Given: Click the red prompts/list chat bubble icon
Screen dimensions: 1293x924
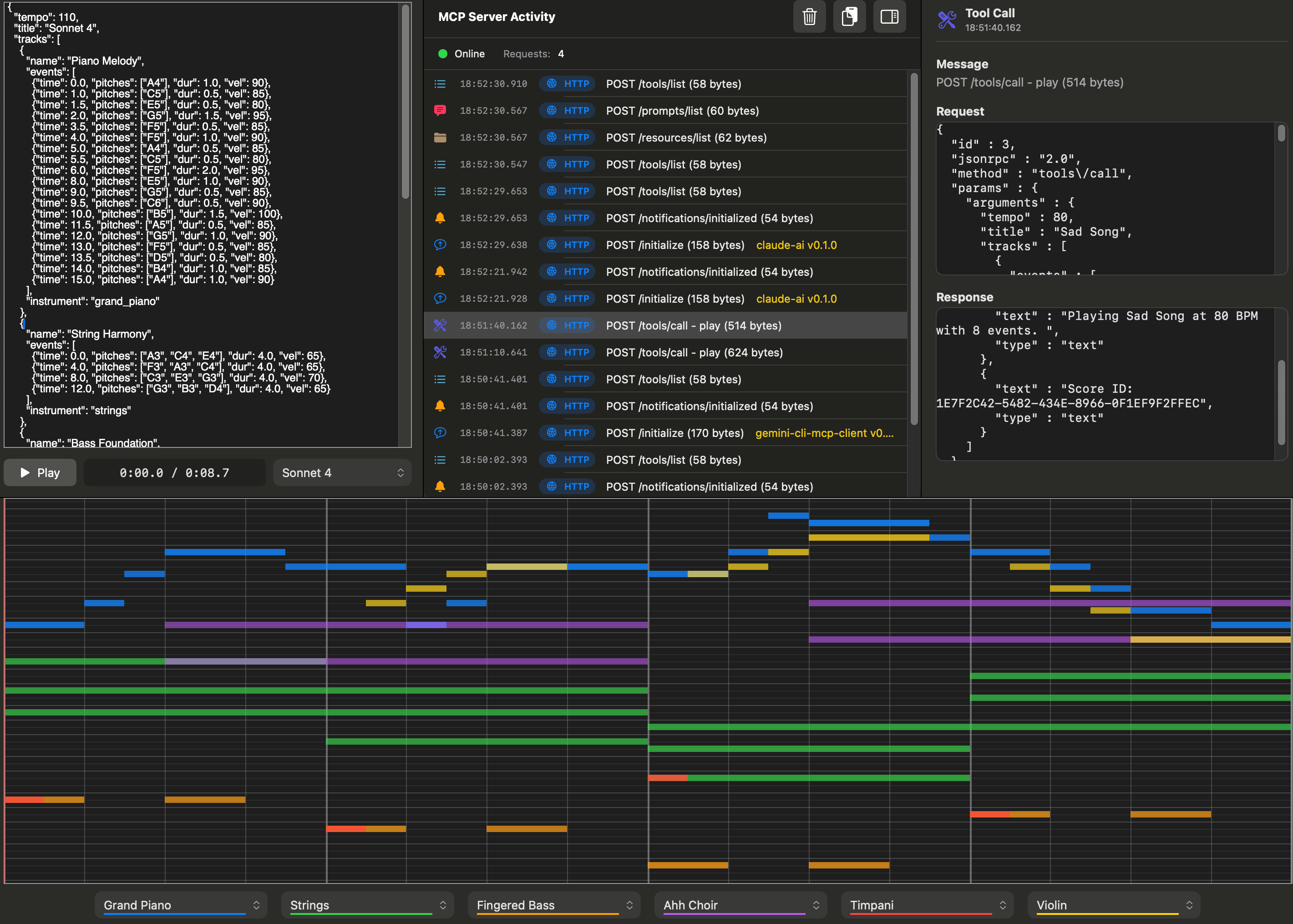Looking at the screenshot, I should tap(440, 110).
